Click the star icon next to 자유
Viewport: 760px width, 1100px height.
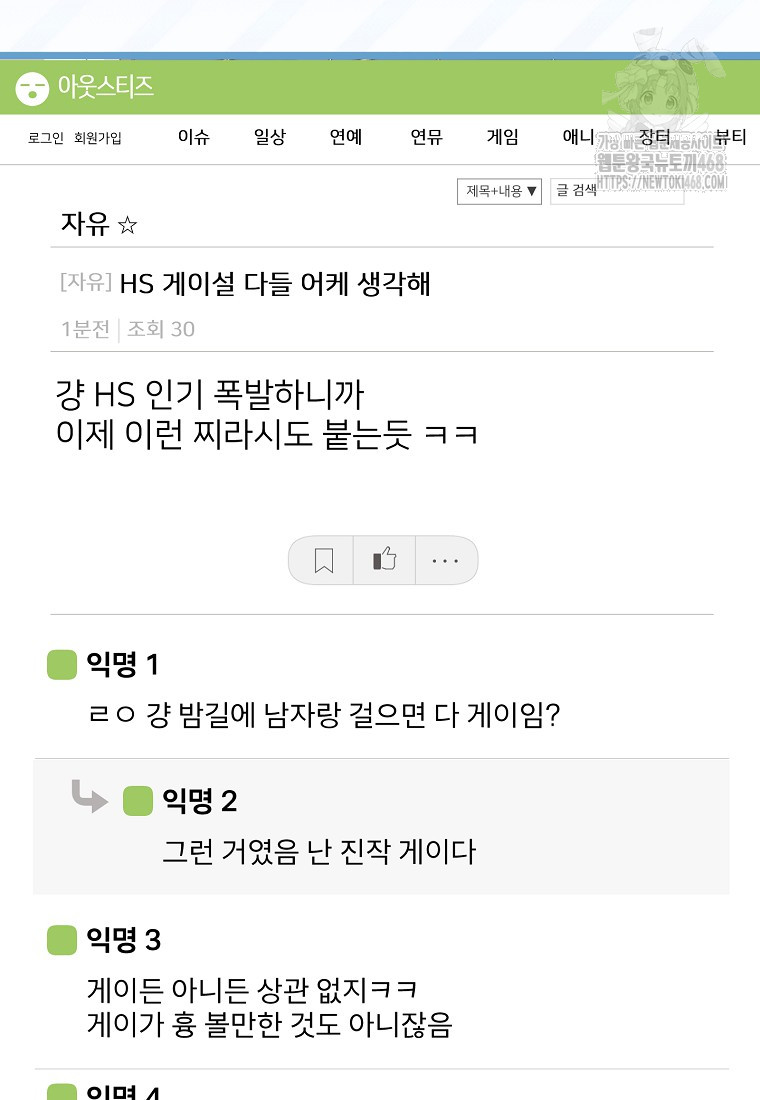[127, 225]
